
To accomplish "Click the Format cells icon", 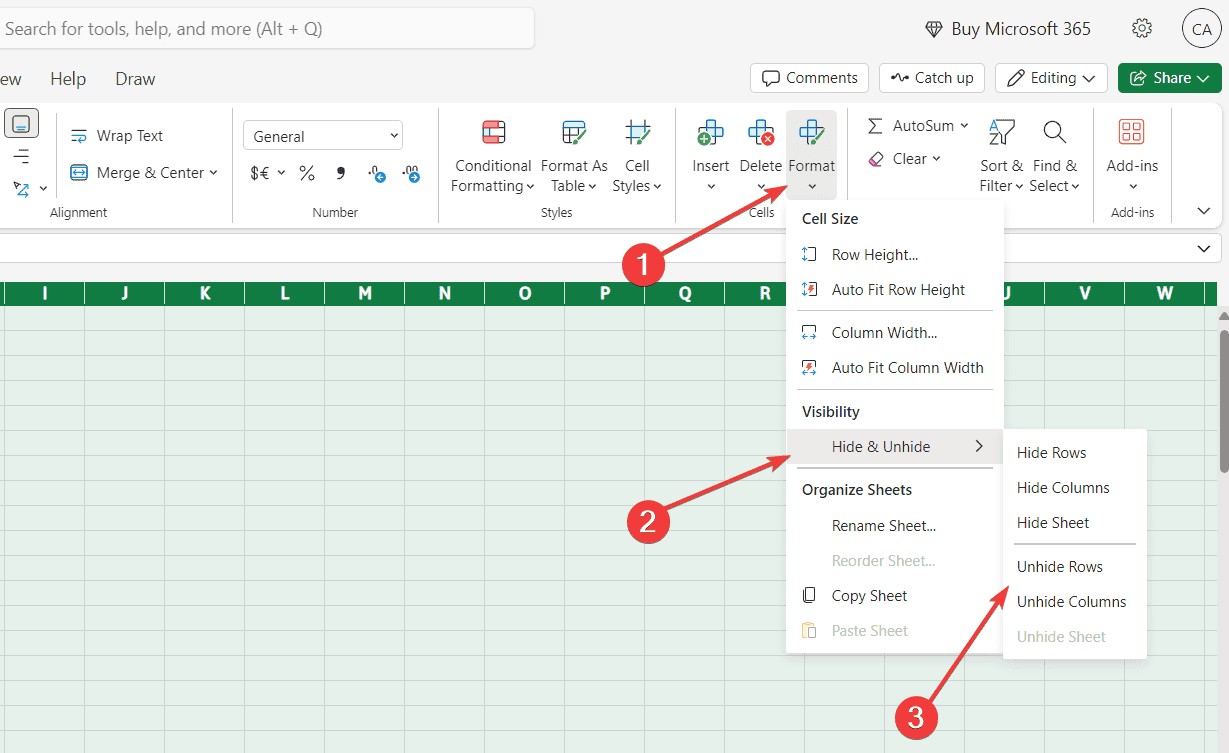I will (x=811, y=132).
